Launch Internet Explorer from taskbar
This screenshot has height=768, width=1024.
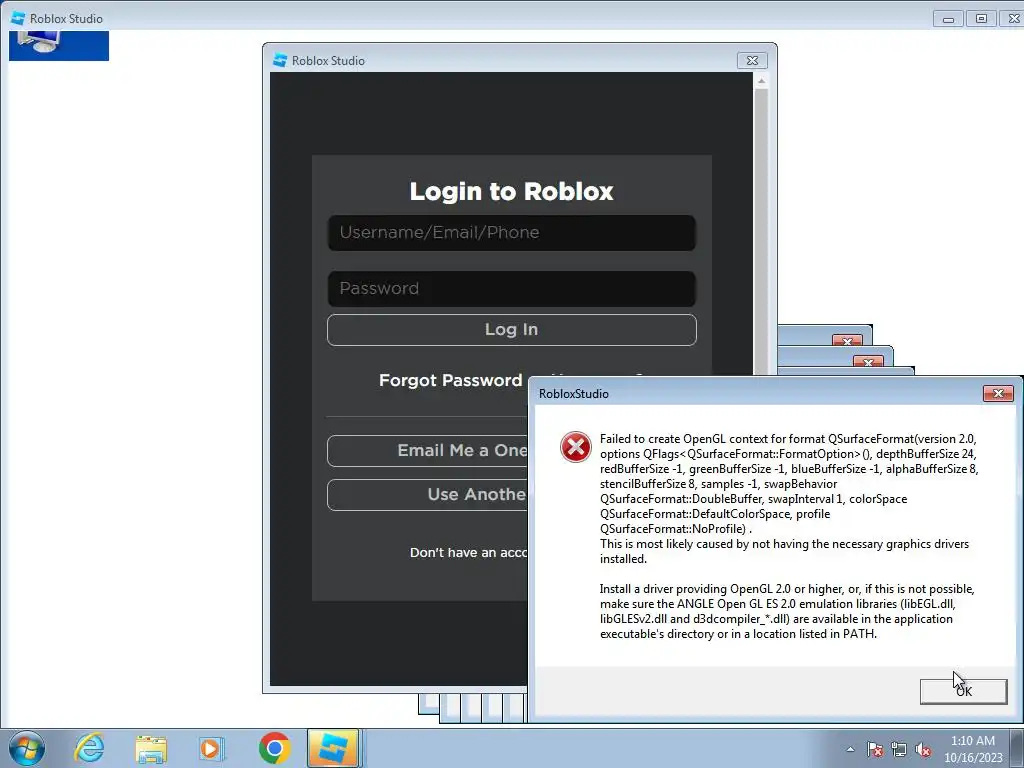89,748
